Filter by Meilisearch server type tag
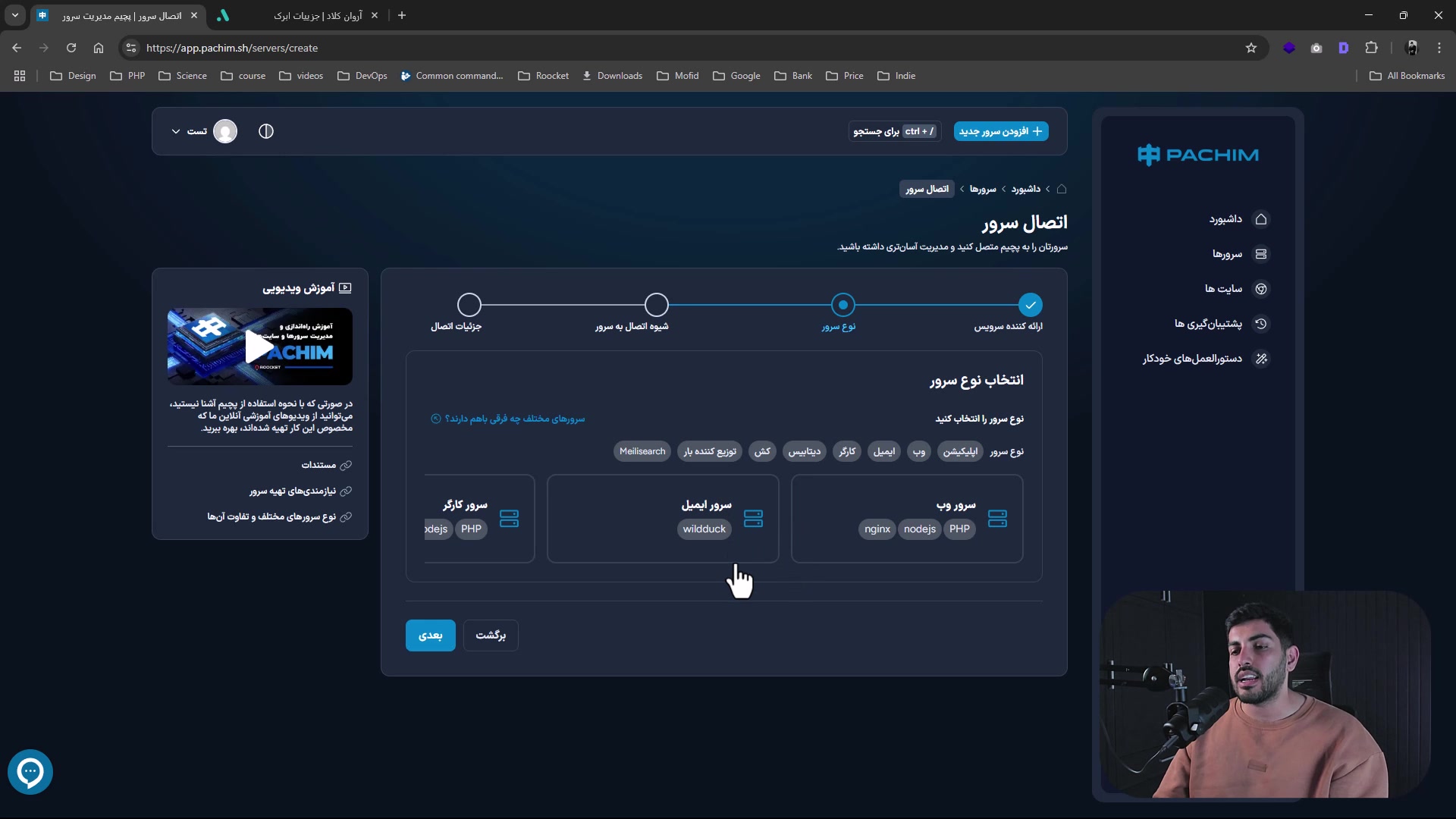Screen dimensions: 1456x819 (642, 451)
